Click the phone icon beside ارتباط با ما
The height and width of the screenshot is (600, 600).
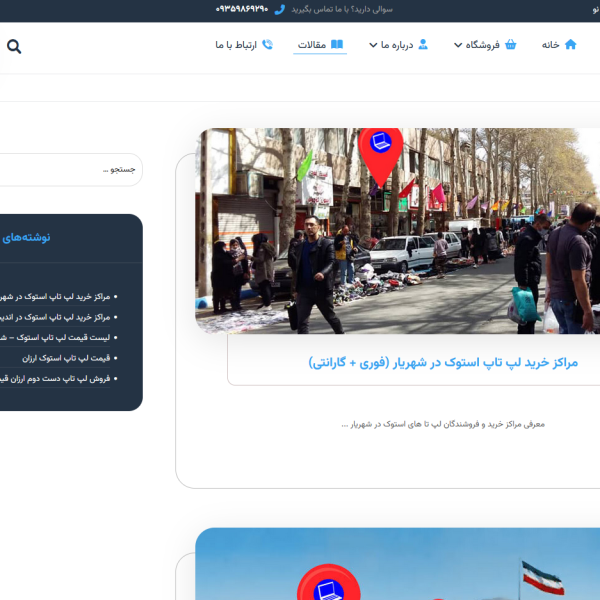[x=267, y=44]
